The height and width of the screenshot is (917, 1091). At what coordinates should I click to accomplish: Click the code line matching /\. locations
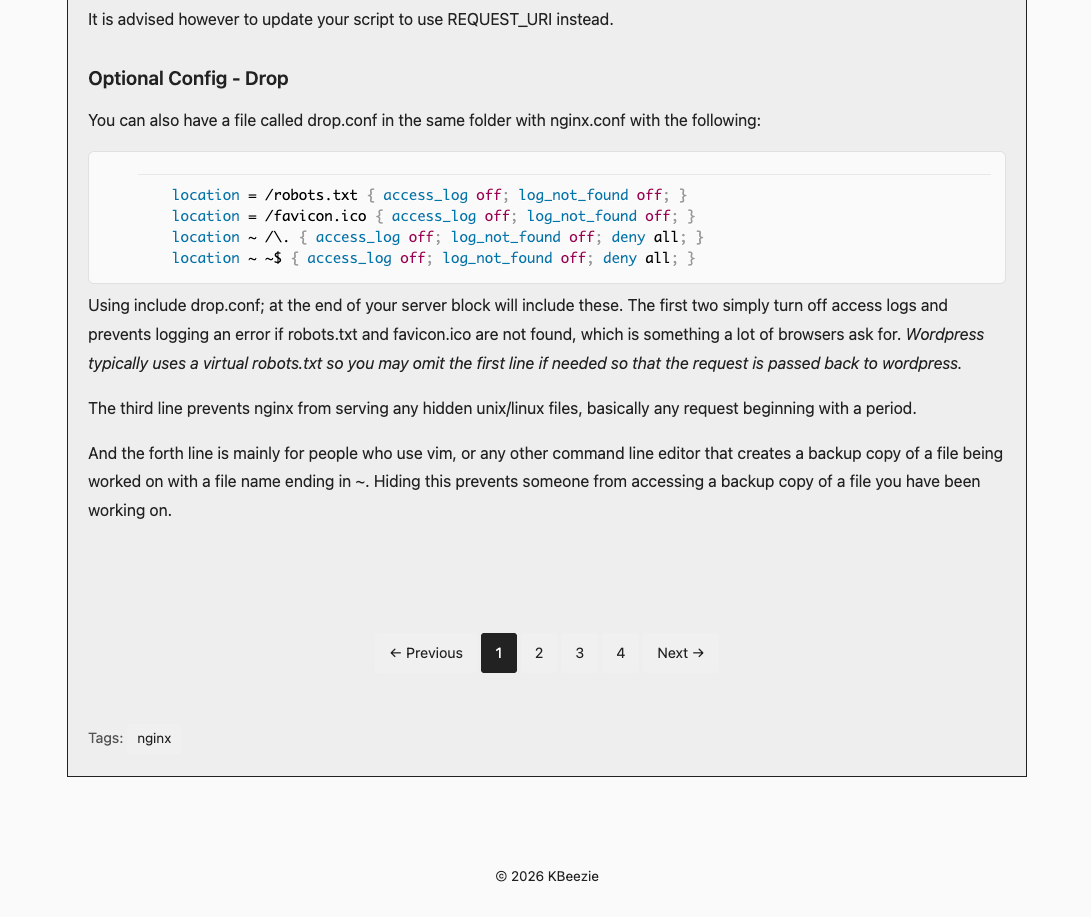(x=438, y=237)
